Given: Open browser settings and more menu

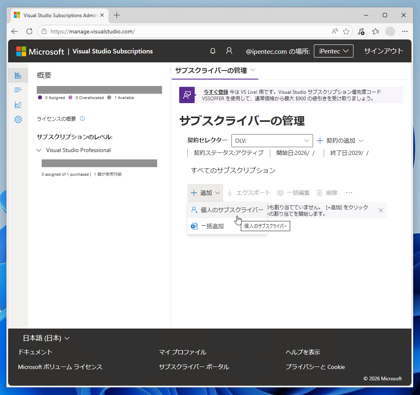Looking at the screenshot, I should pos(405,31).
